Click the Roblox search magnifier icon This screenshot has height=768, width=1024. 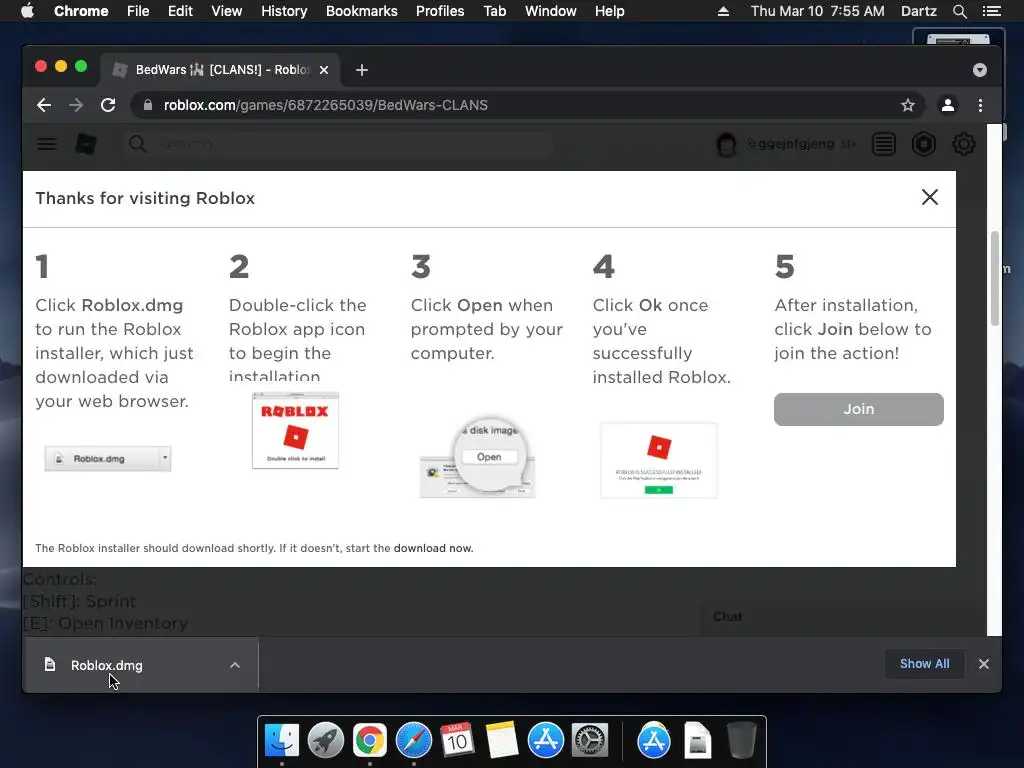(137, 144)
